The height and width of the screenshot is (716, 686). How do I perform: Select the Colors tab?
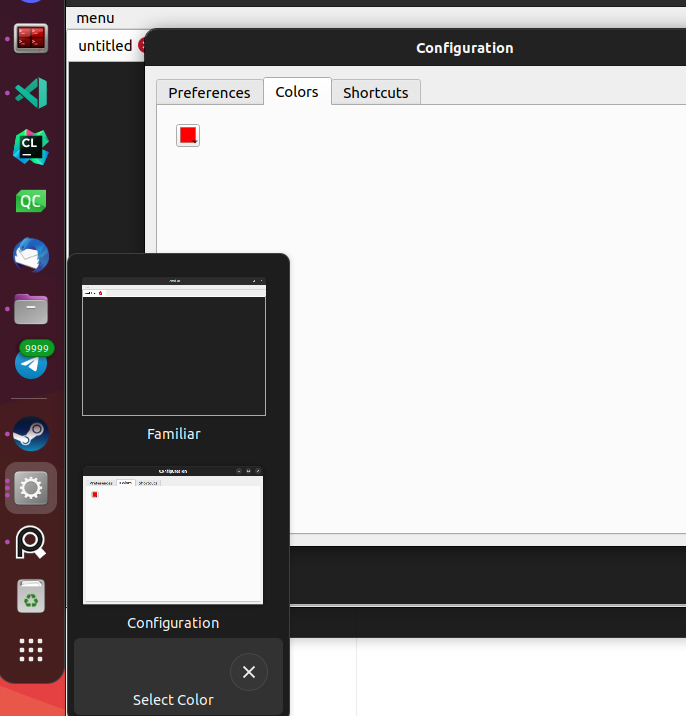(297, 92)
